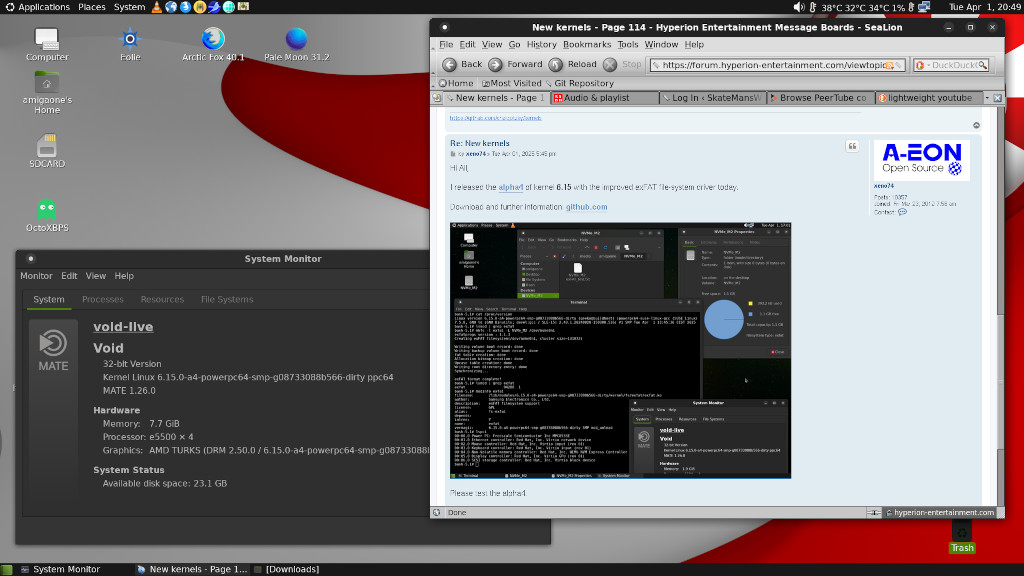Open the attached desktop screenshot thumbnail
This screenshot has height=576, width=1024.
(620, 351)
